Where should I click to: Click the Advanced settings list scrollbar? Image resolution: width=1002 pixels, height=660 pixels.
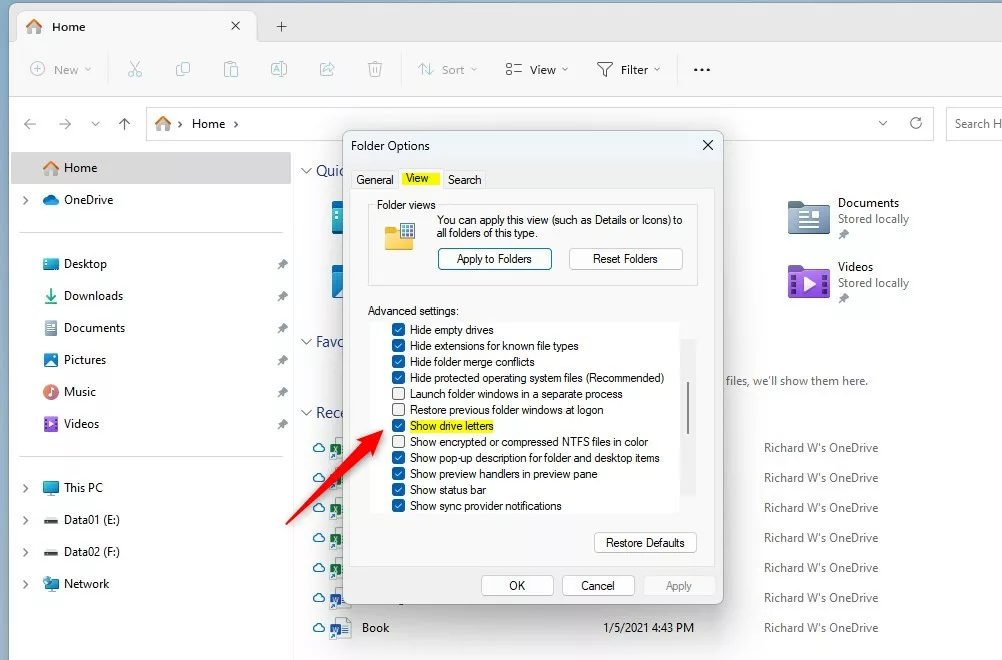(x=688, y=407)
